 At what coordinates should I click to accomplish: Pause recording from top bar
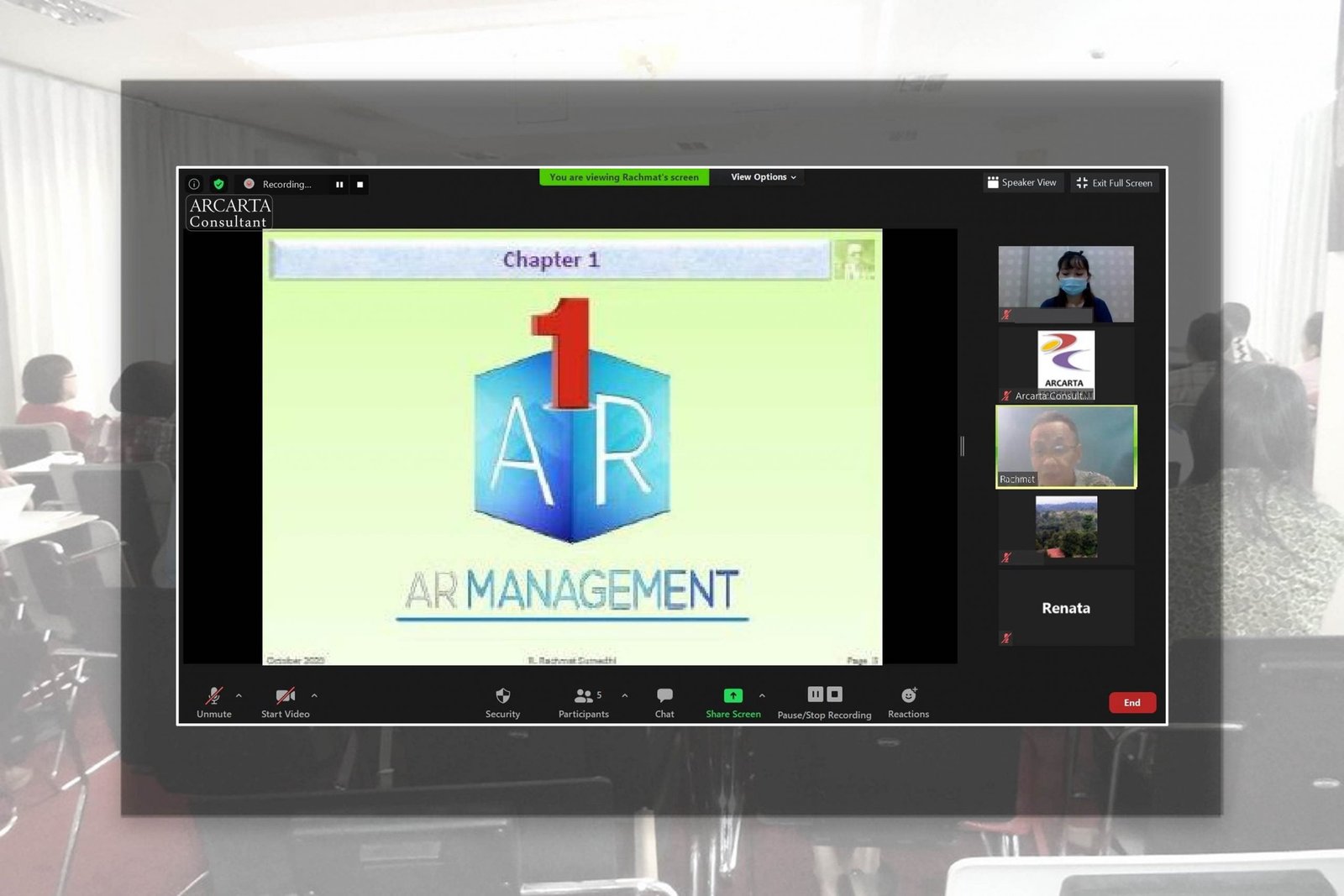pyautogui.click(x=339, y=185)
